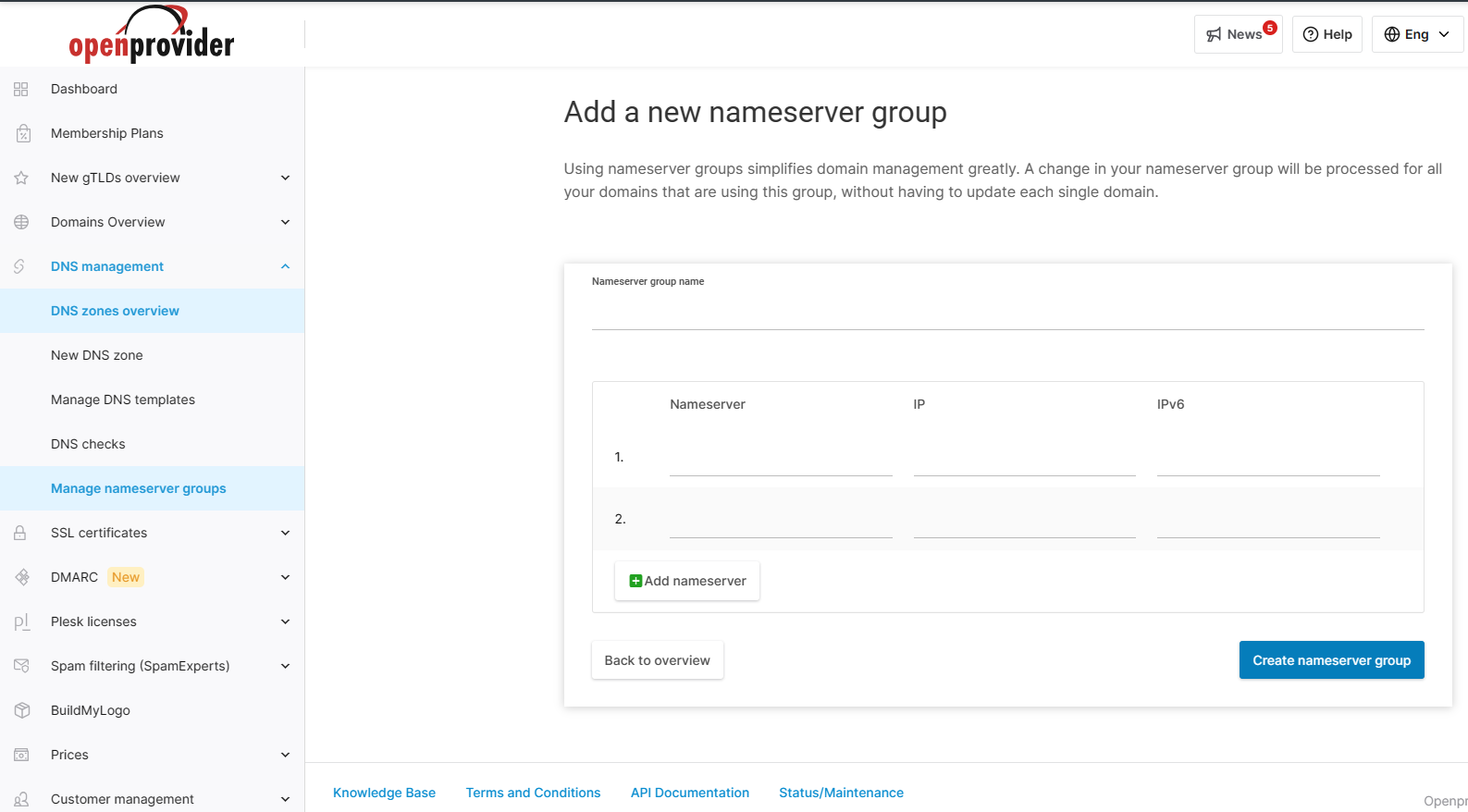Expand the SSL certificates chevron

tap(286, 533)
